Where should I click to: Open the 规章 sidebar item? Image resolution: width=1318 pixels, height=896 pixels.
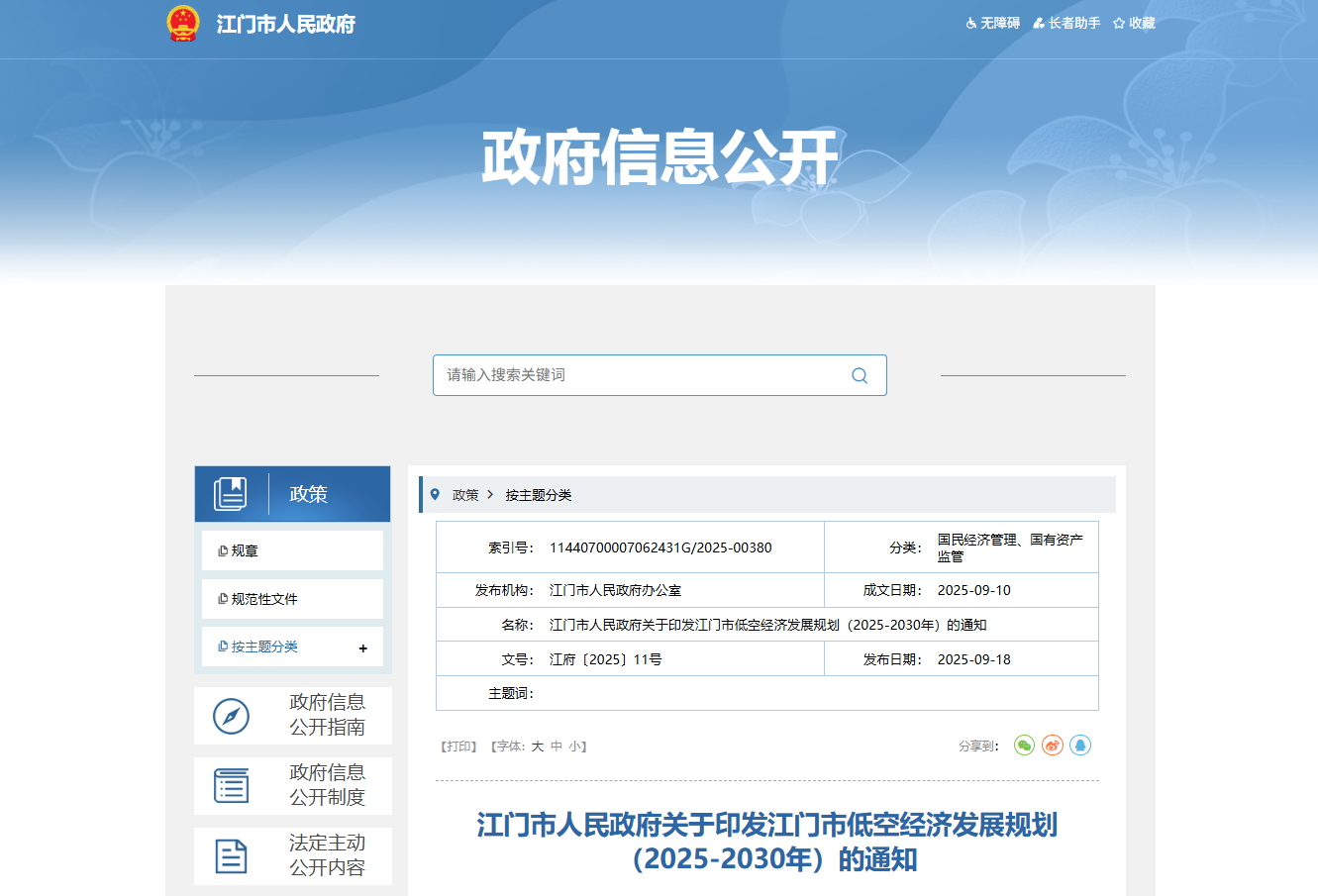click(x=245, y=551)
